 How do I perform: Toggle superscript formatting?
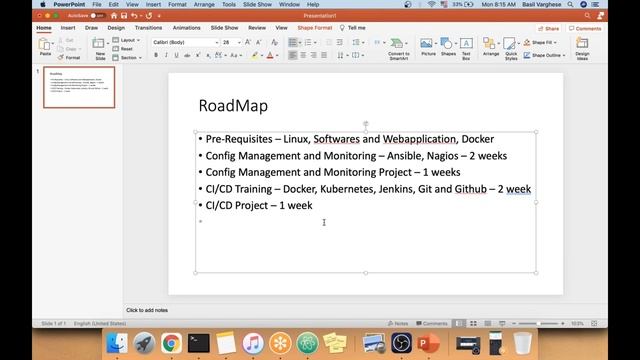click(x=198, y=55)
